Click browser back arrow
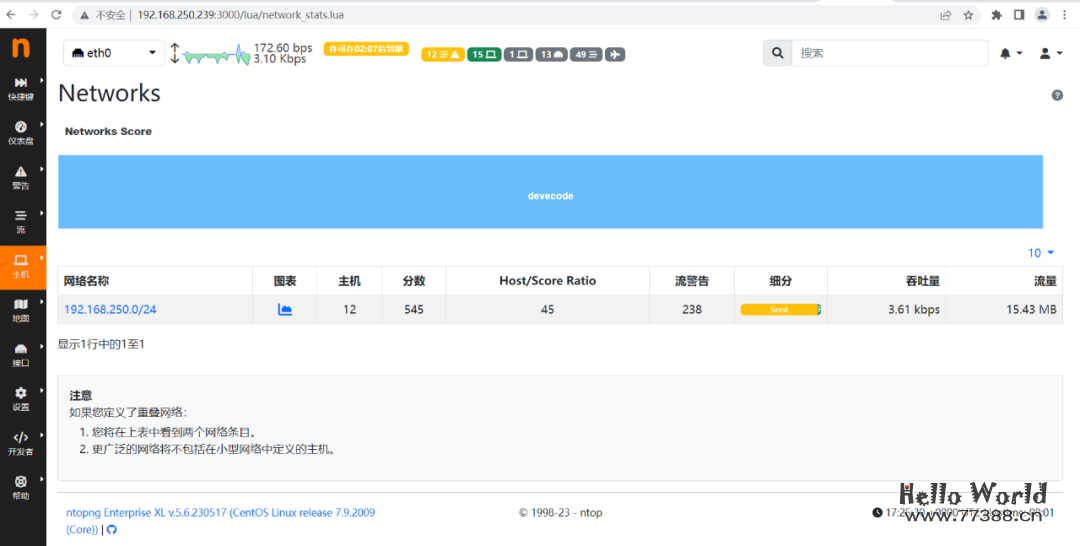1080x546 pixels. pyautogui.click(x=11, y=14)
